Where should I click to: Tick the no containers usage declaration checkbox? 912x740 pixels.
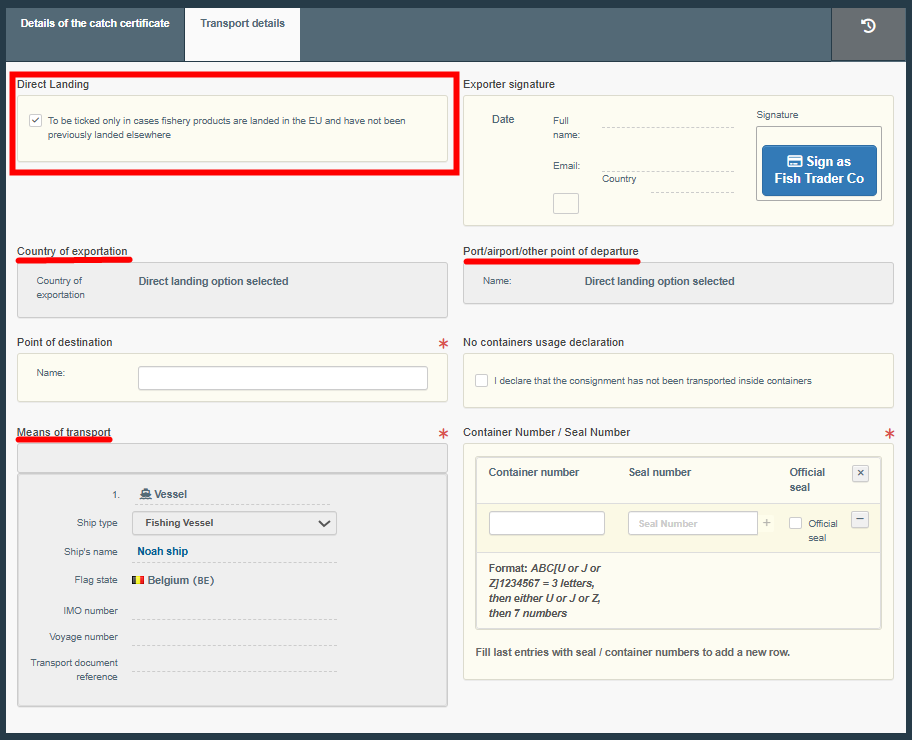pyautogui.click(x=482, y=381)
